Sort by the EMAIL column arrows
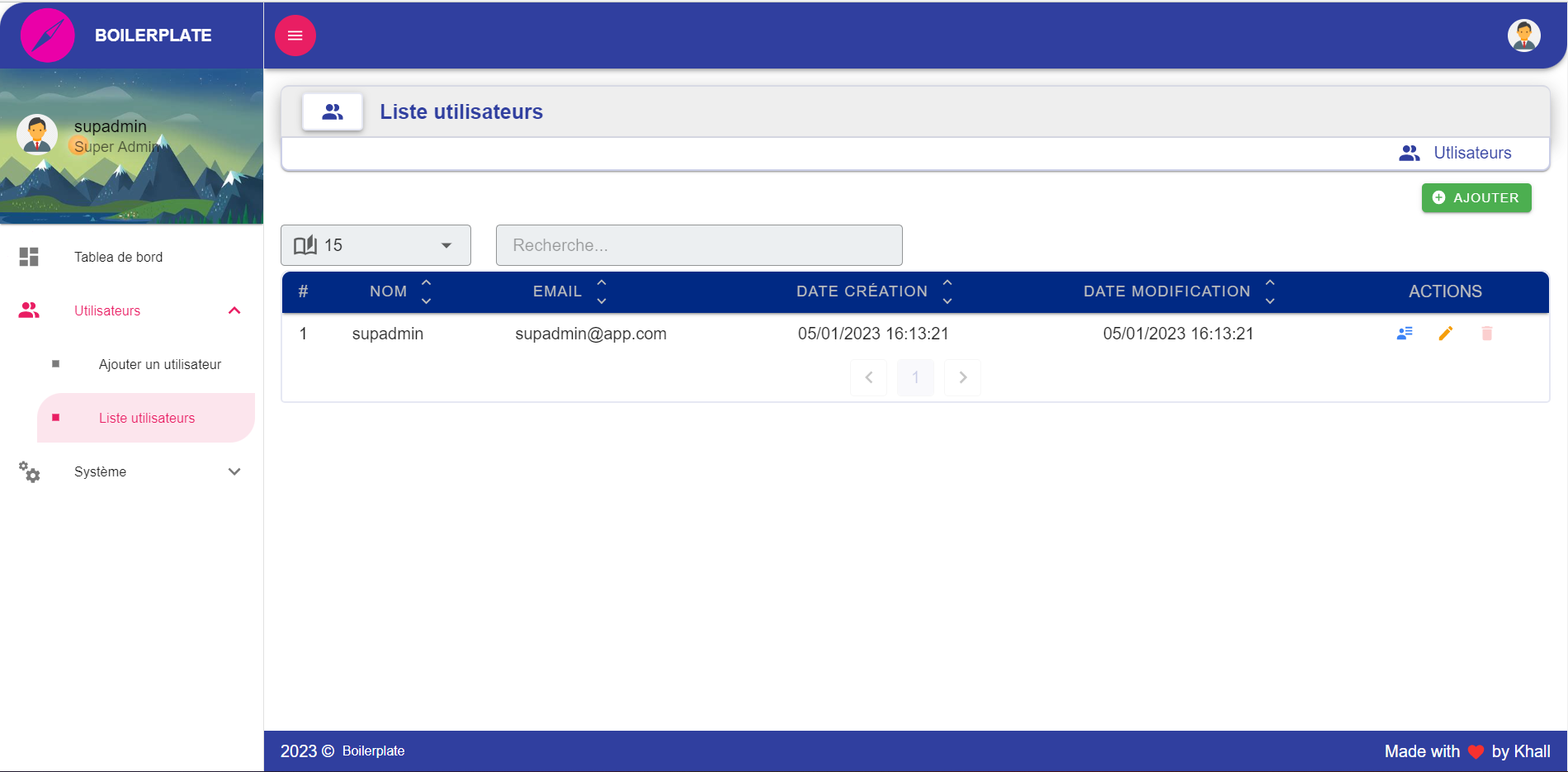This screenshot has height=772, width=1568. point(602,291)
